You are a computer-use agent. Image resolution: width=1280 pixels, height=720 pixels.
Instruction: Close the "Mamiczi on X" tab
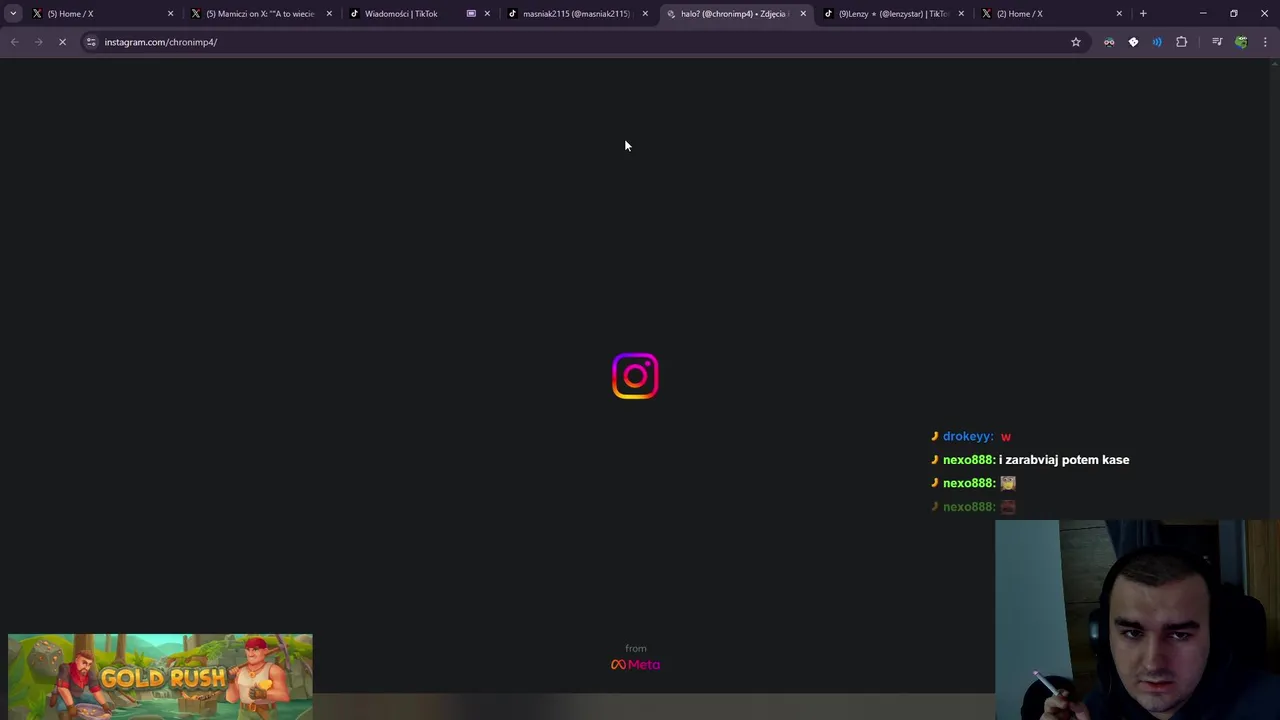[x=329, y=14]
